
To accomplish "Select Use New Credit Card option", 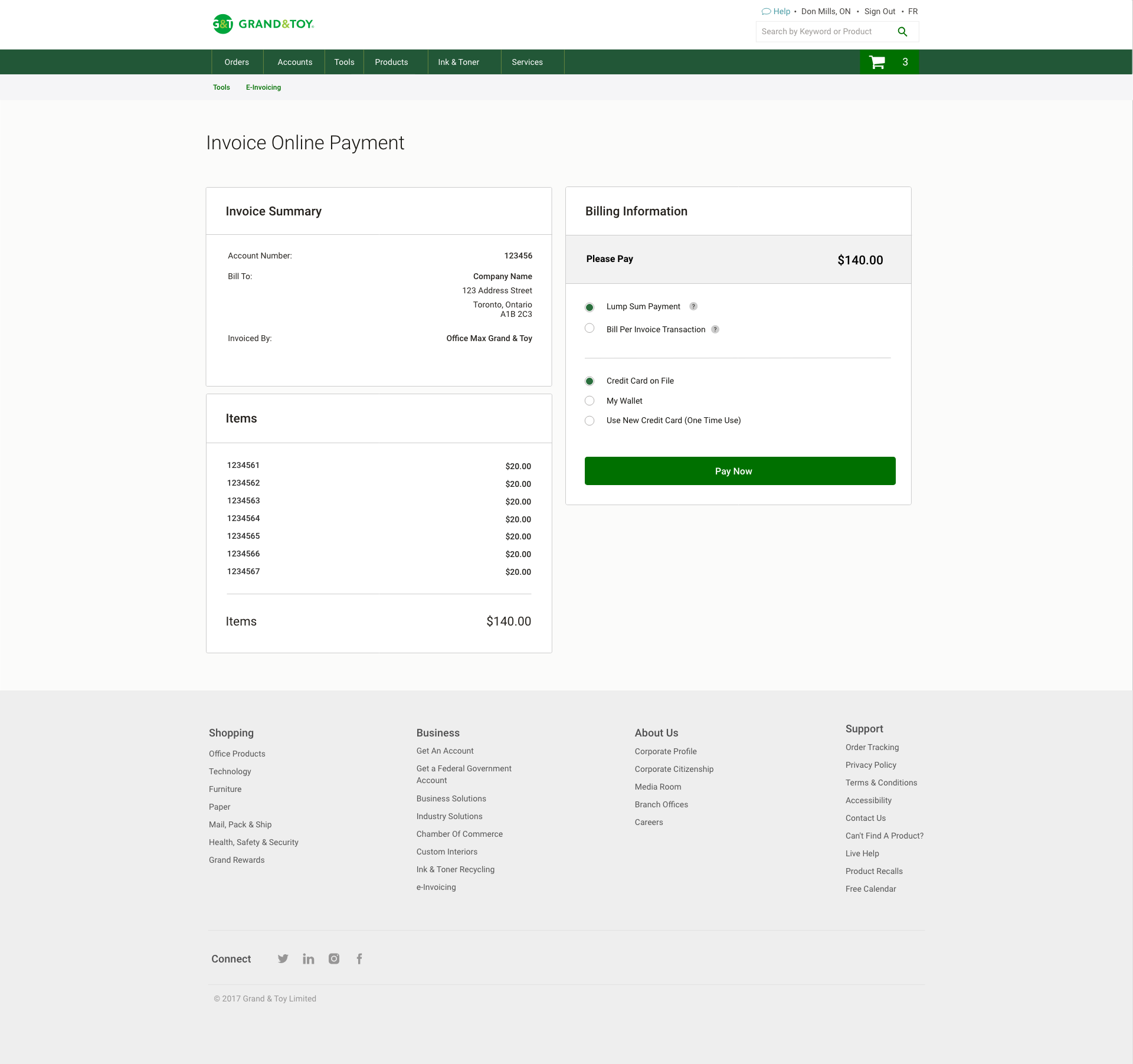I will tap(590, 421).
